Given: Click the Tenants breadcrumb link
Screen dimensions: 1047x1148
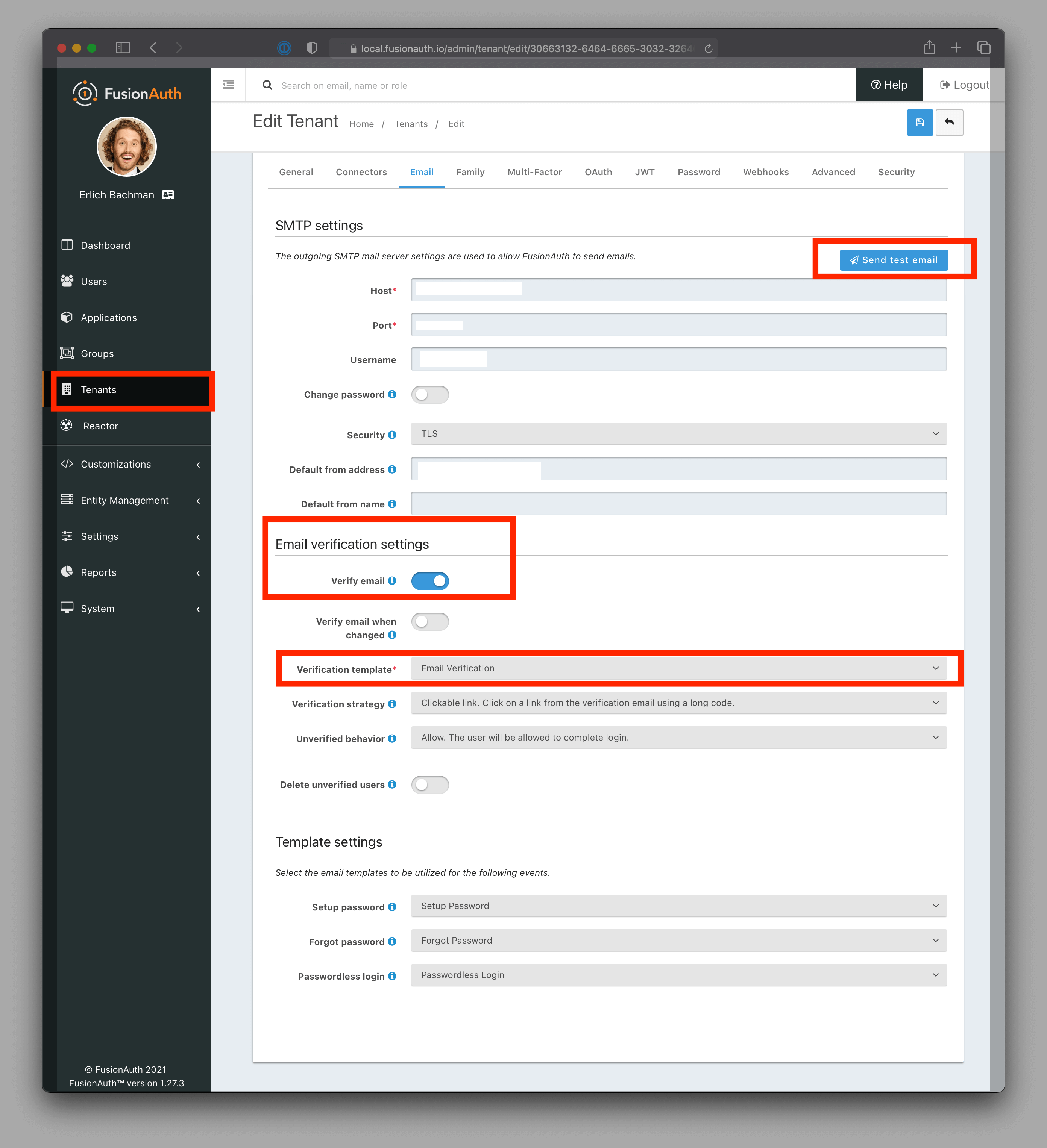Looking at the screenshot, I should pyautogui.click(x=411, y=124).
